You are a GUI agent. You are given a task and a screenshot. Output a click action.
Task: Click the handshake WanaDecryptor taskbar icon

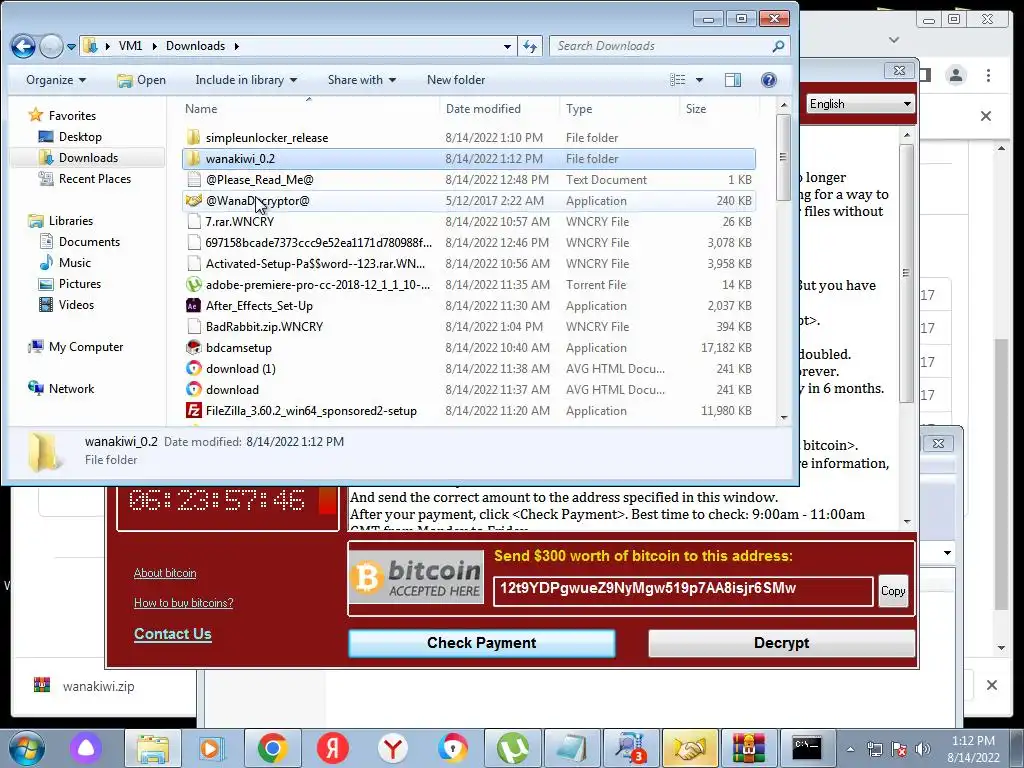coord(690,748)
